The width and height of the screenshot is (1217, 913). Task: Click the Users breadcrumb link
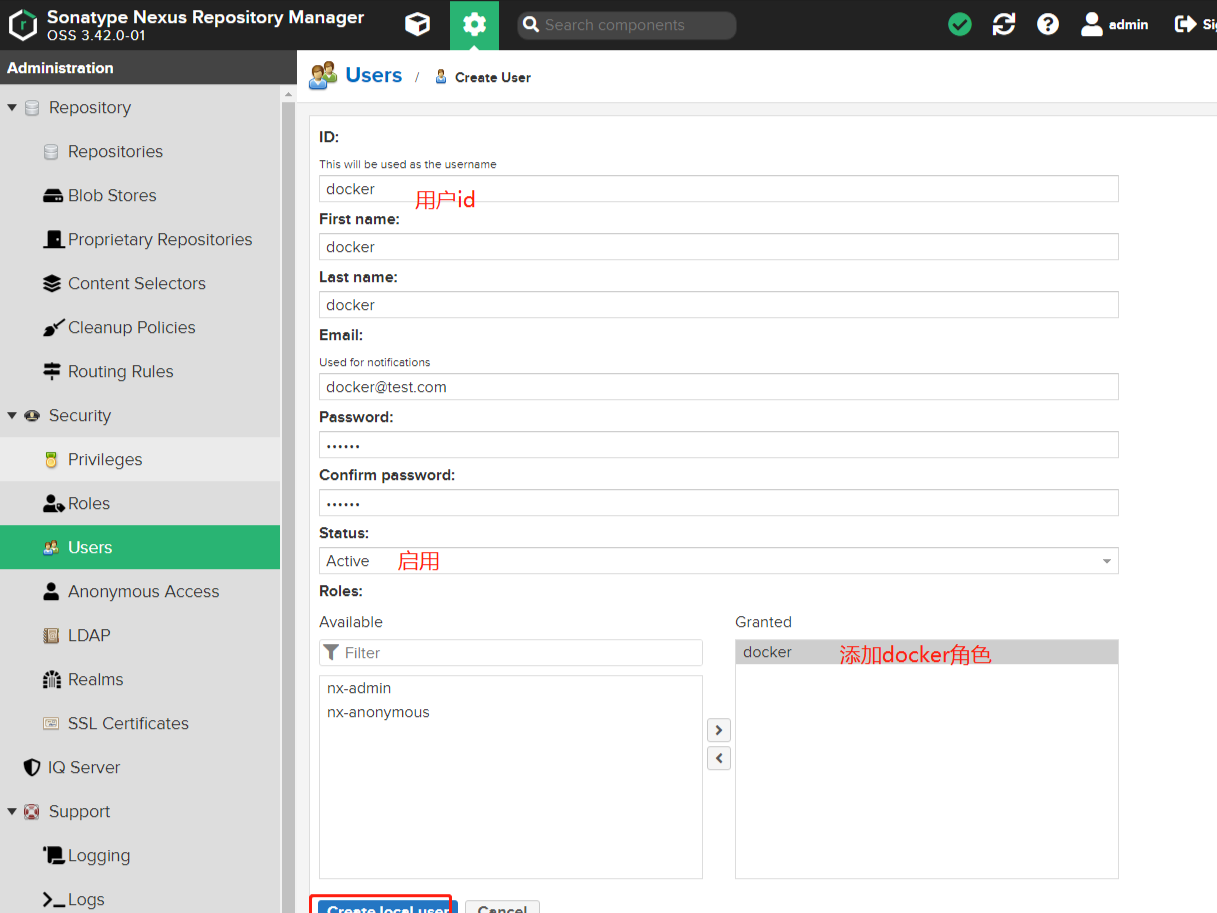tap(373, 76)
